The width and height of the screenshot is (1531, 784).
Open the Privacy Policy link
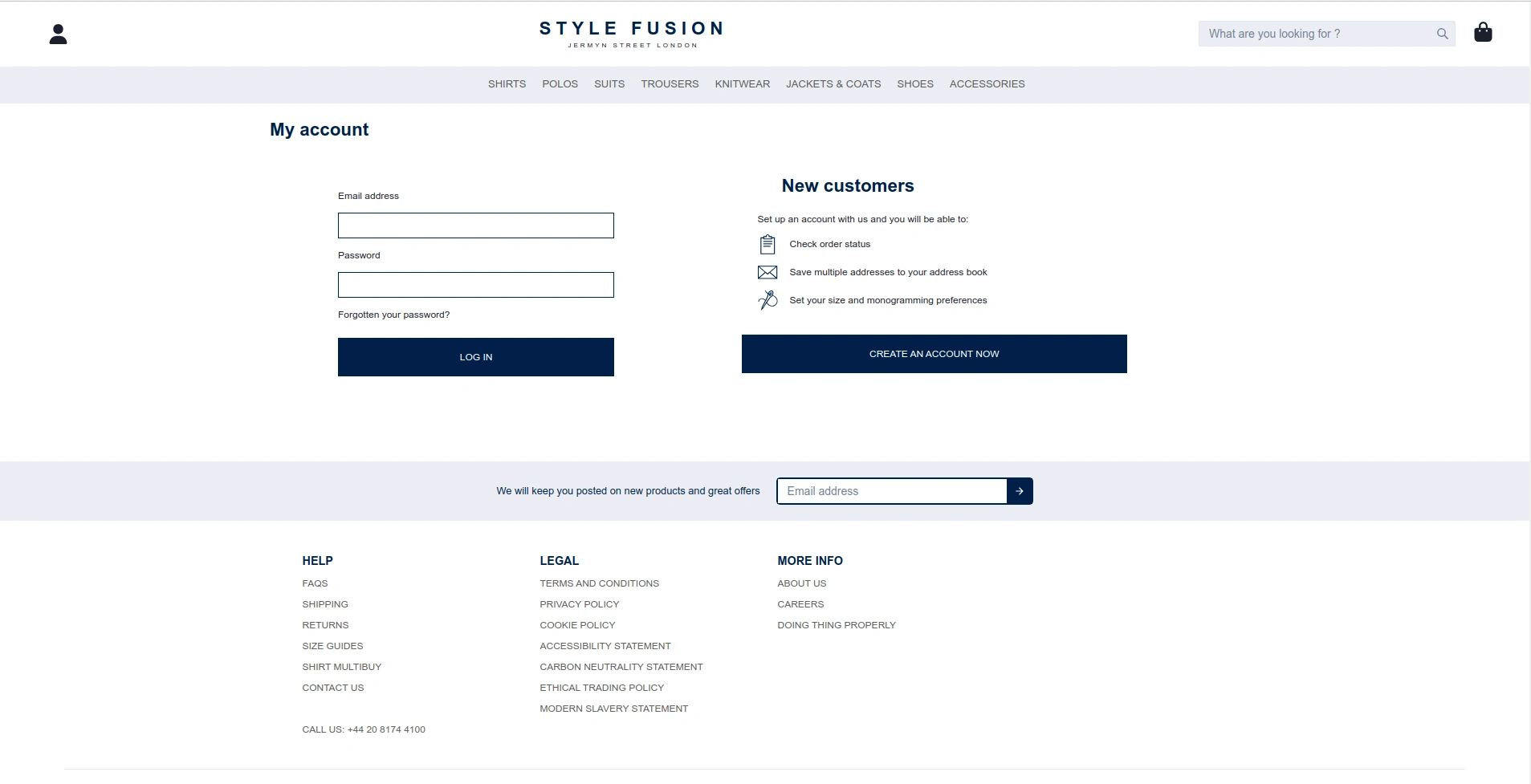click(x=580, y=604)
